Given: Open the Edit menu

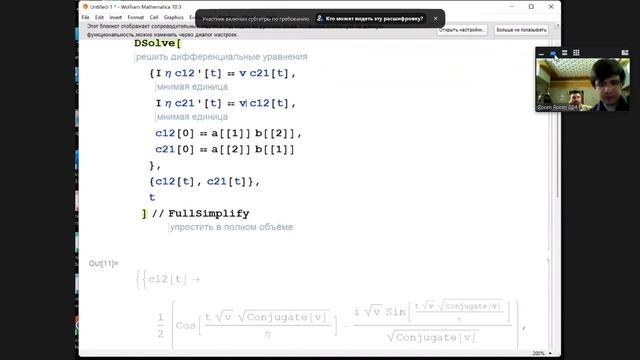Looking at the screenshot, I should pos(99,18).
